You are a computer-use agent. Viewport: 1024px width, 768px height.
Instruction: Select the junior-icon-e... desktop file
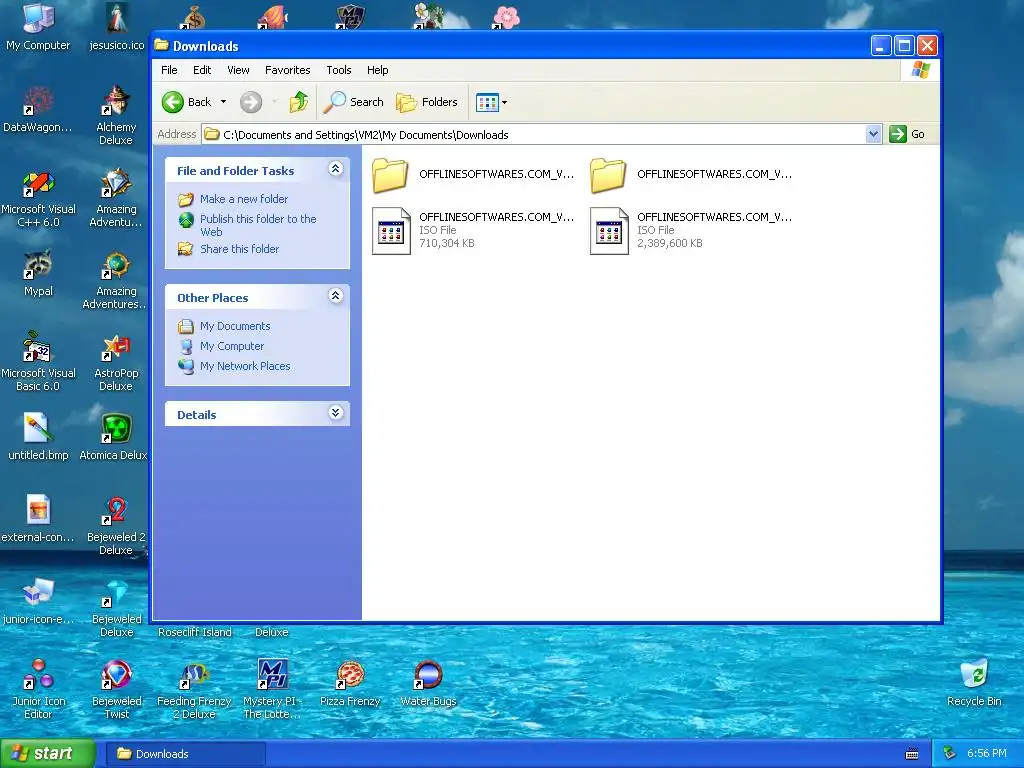point(38,601)
